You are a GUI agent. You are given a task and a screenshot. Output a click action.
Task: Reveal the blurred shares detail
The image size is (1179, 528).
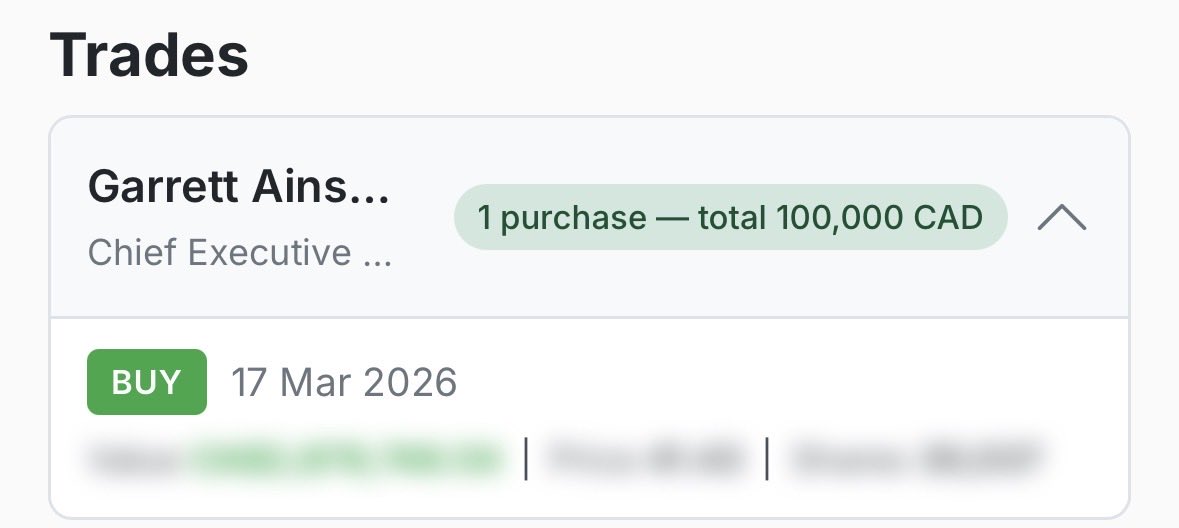917,458
